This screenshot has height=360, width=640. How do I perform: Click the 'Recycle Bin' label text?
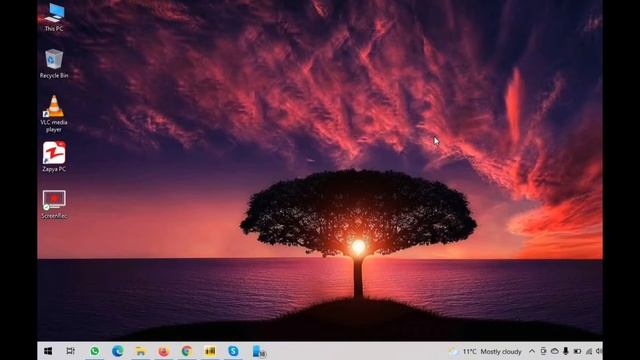click(54, 76)
